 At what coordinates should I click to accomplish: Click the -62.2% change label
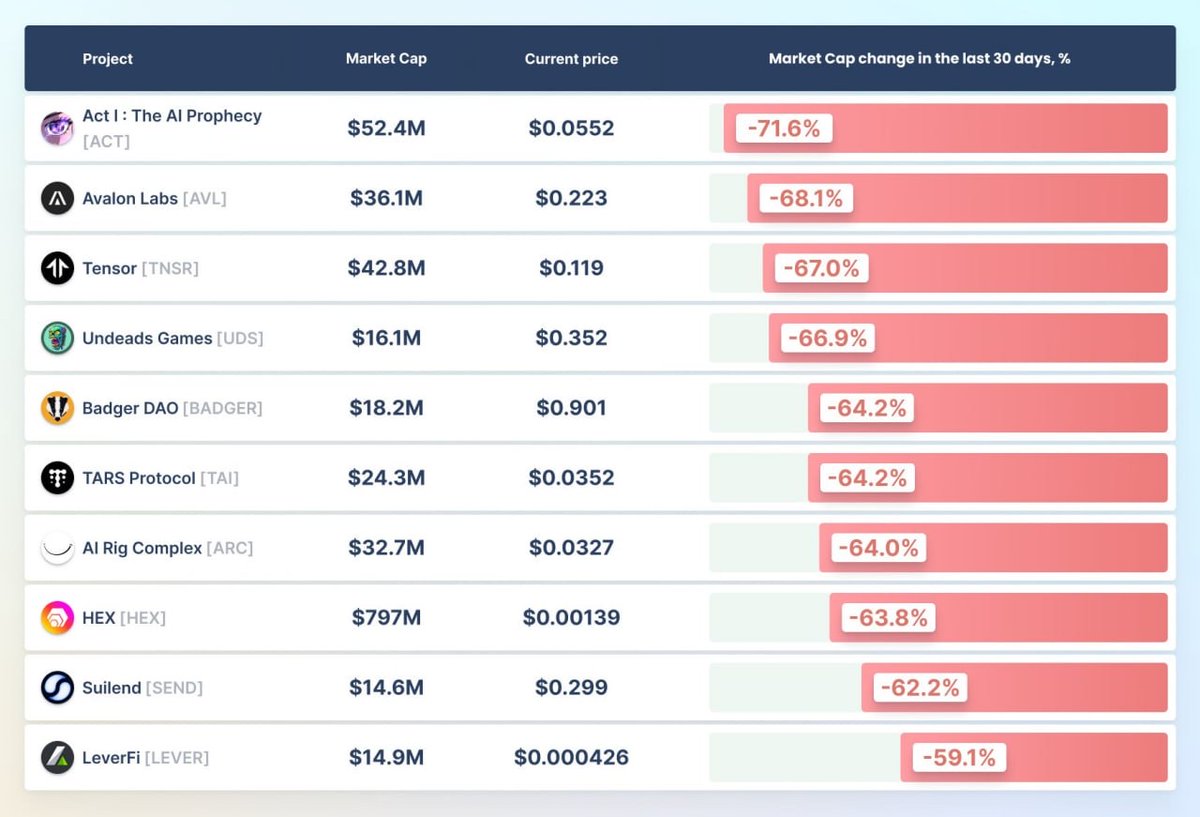920,688
